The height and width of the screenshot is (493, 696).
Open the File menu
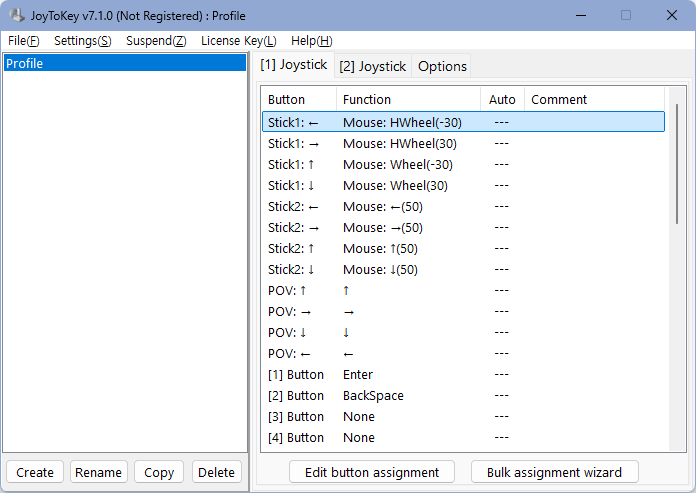pyautogui.click(x=24, y=41)
